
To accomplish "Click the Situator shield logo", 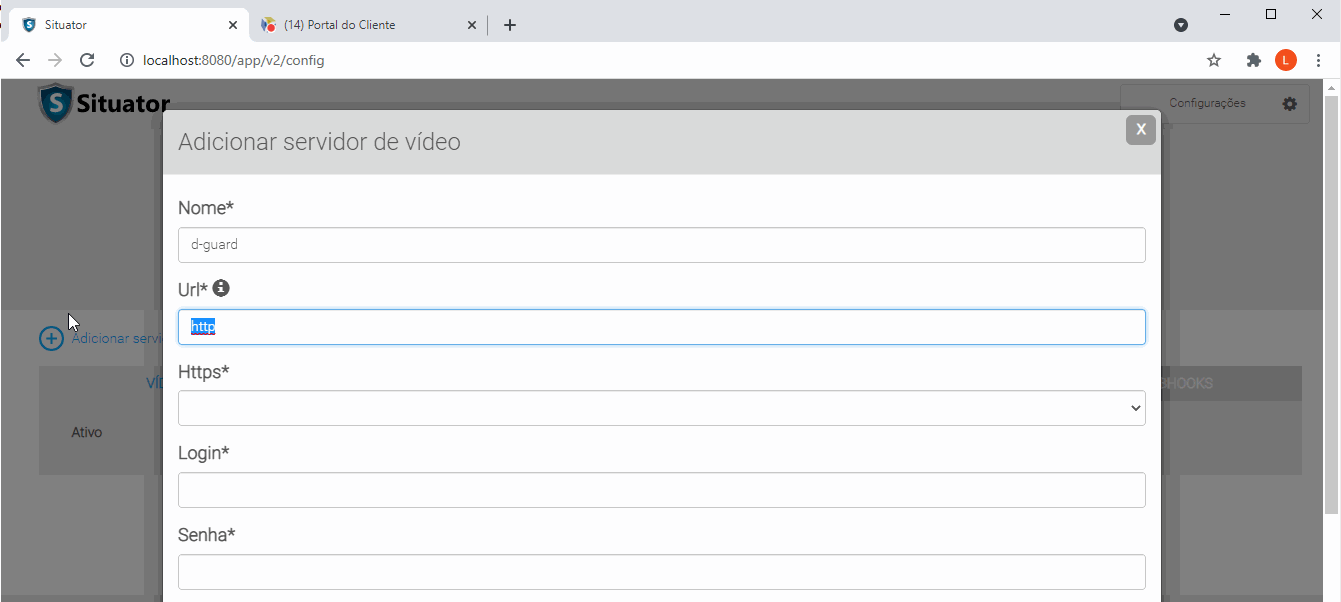I will coord(56,103).
